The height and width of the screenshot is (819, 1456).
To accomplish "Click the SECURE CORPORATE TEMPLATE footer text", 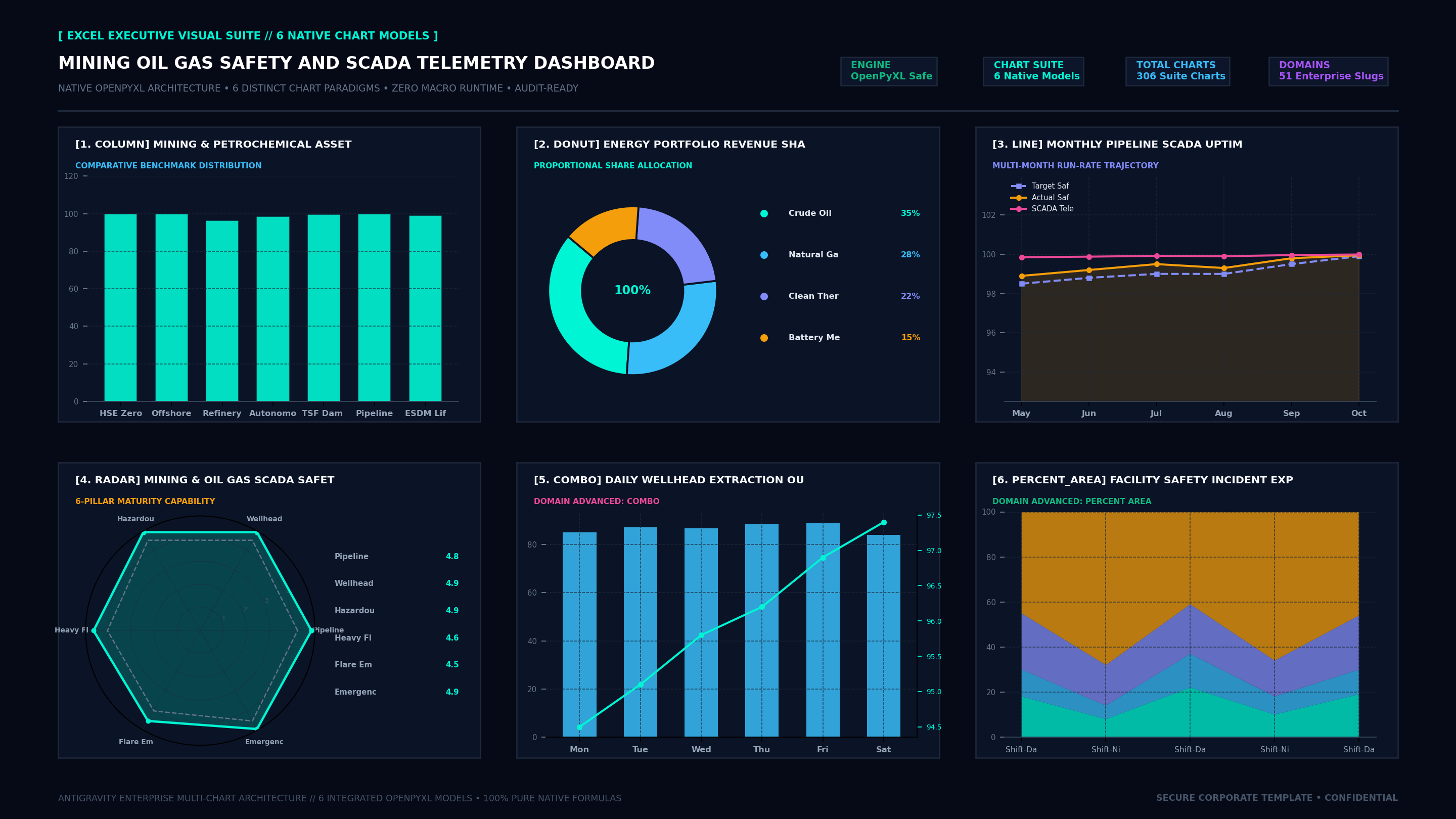I will 1277,798.
